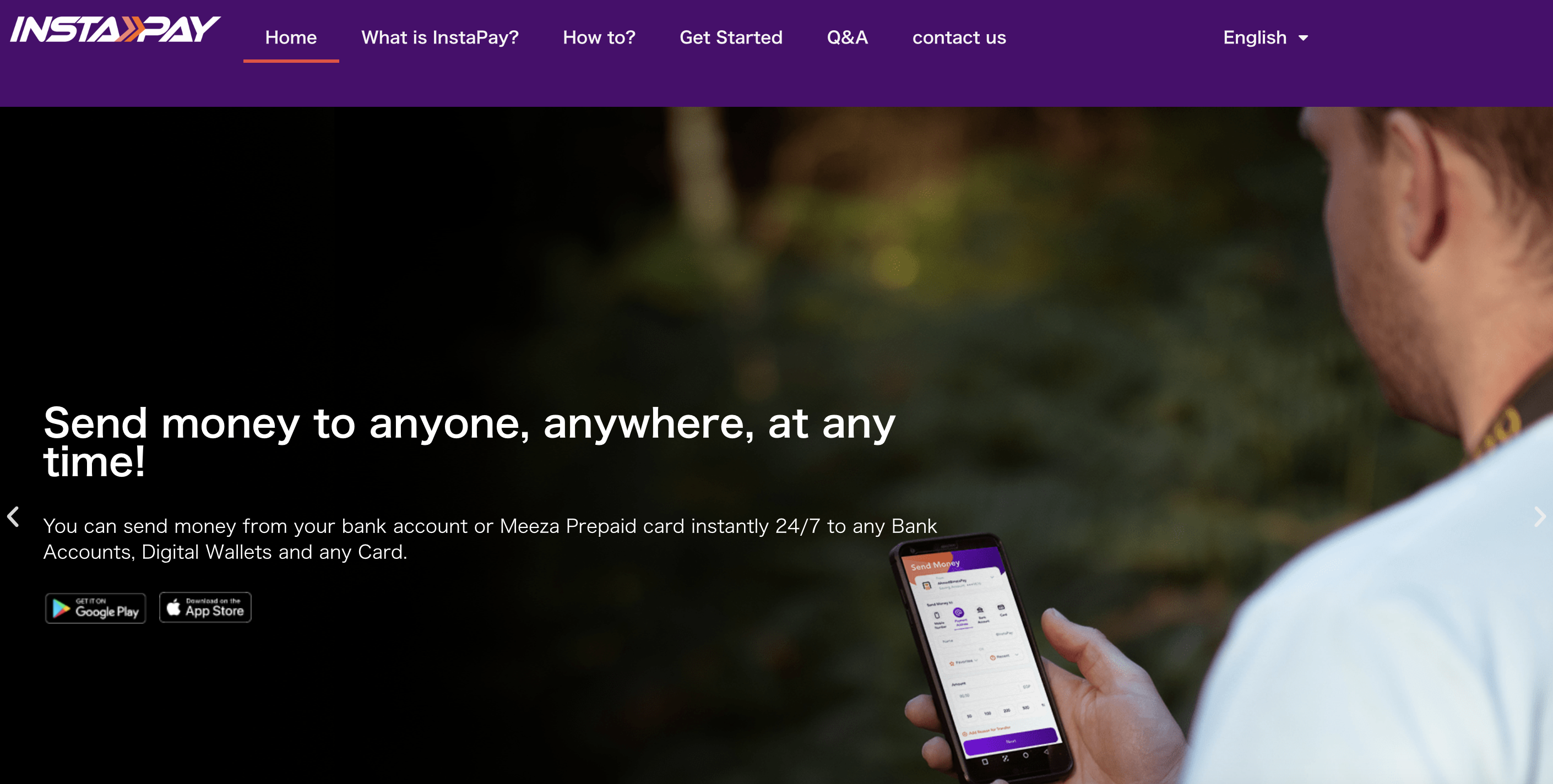Expand the English language dropdown
This screenshot has width=1553, height=784.
tap(1265, 37)
